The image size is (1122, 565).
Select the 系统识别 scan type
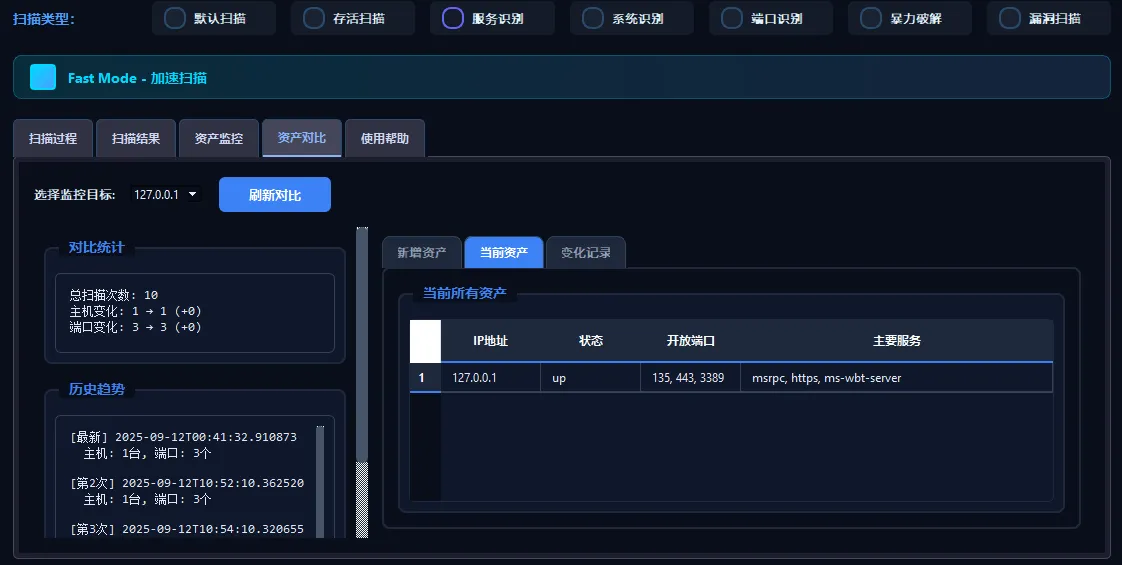593,18
